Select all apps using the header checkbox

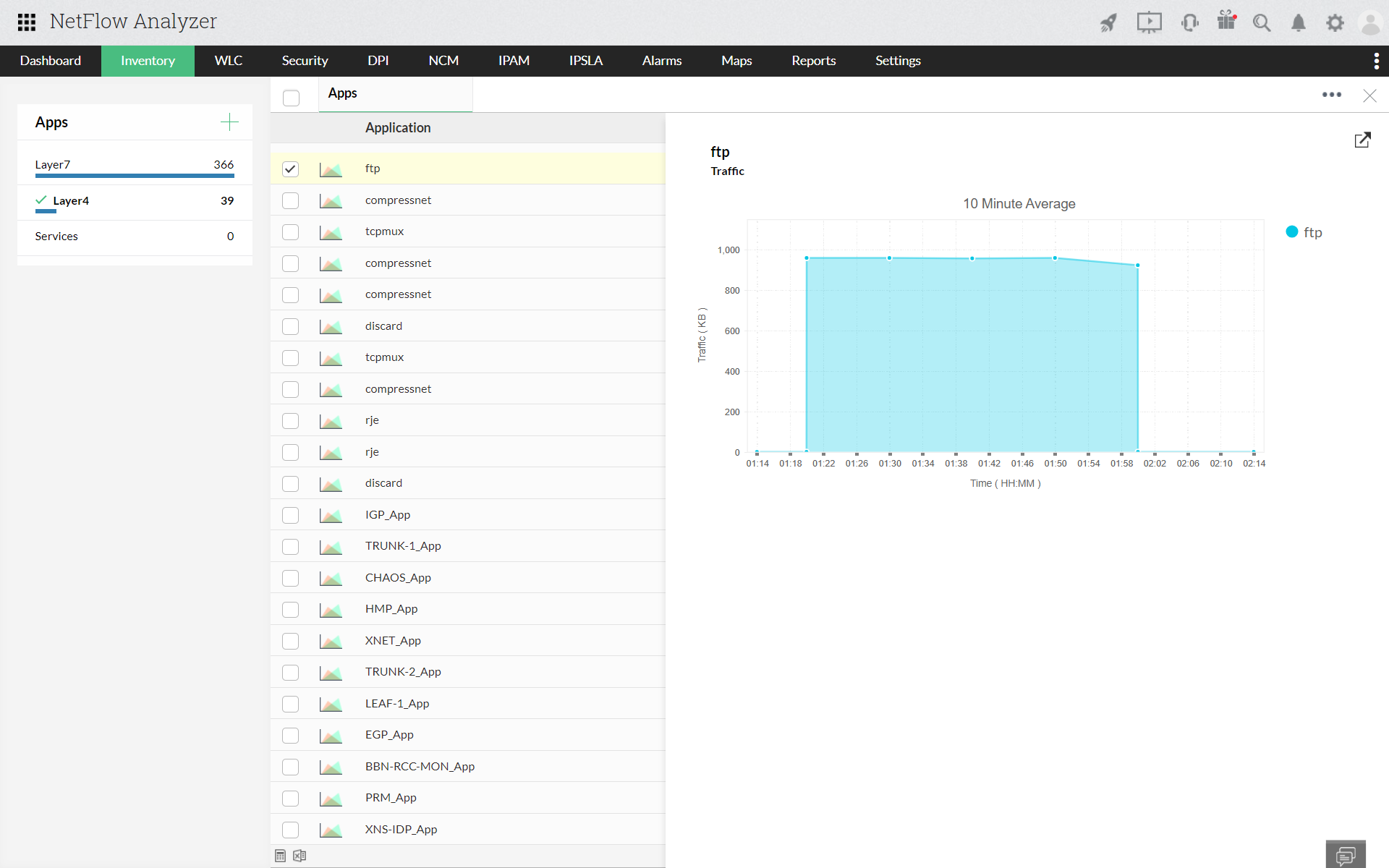[291, 98]
